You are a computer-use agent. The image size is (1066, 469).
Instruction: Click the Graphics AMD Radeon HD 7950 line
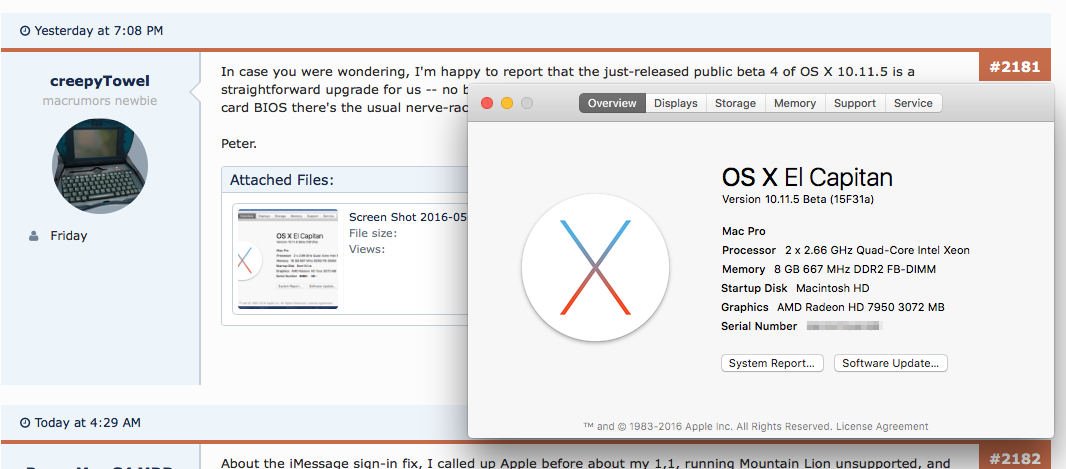pos(833,307)
